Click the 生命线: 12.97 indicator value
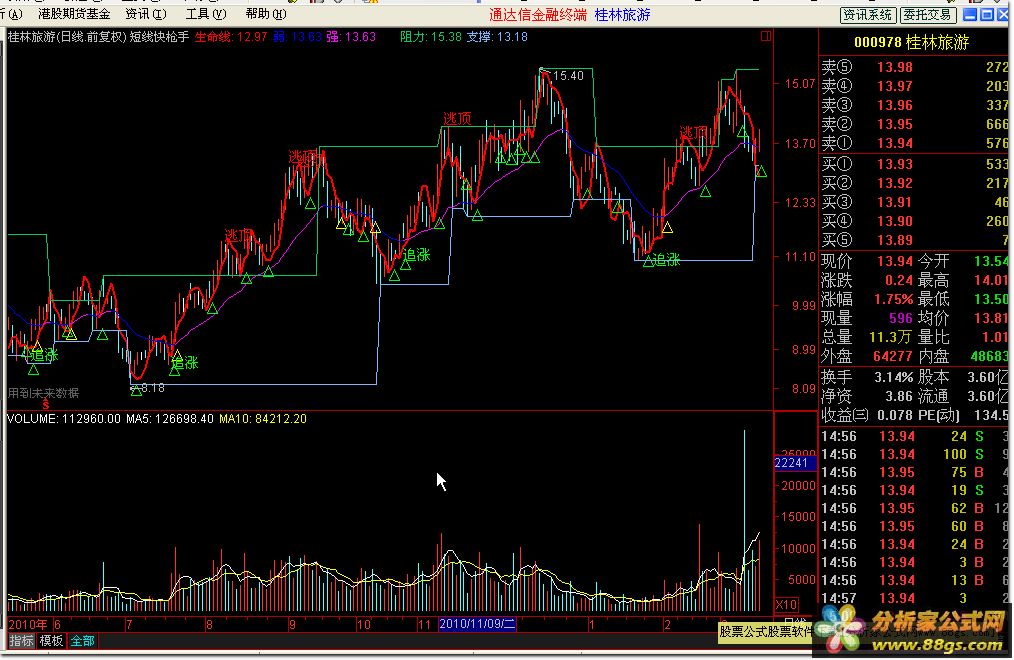The image size is (1014, 660). click(231, 37)
